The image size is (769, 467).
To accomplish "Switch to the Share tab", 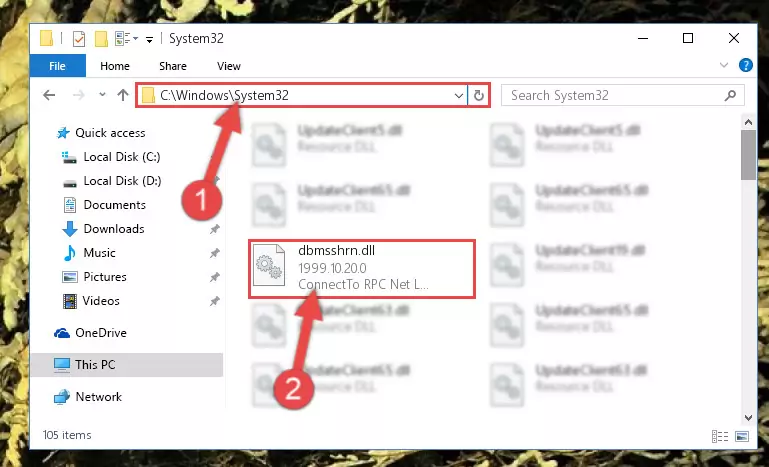I will 173,66.
